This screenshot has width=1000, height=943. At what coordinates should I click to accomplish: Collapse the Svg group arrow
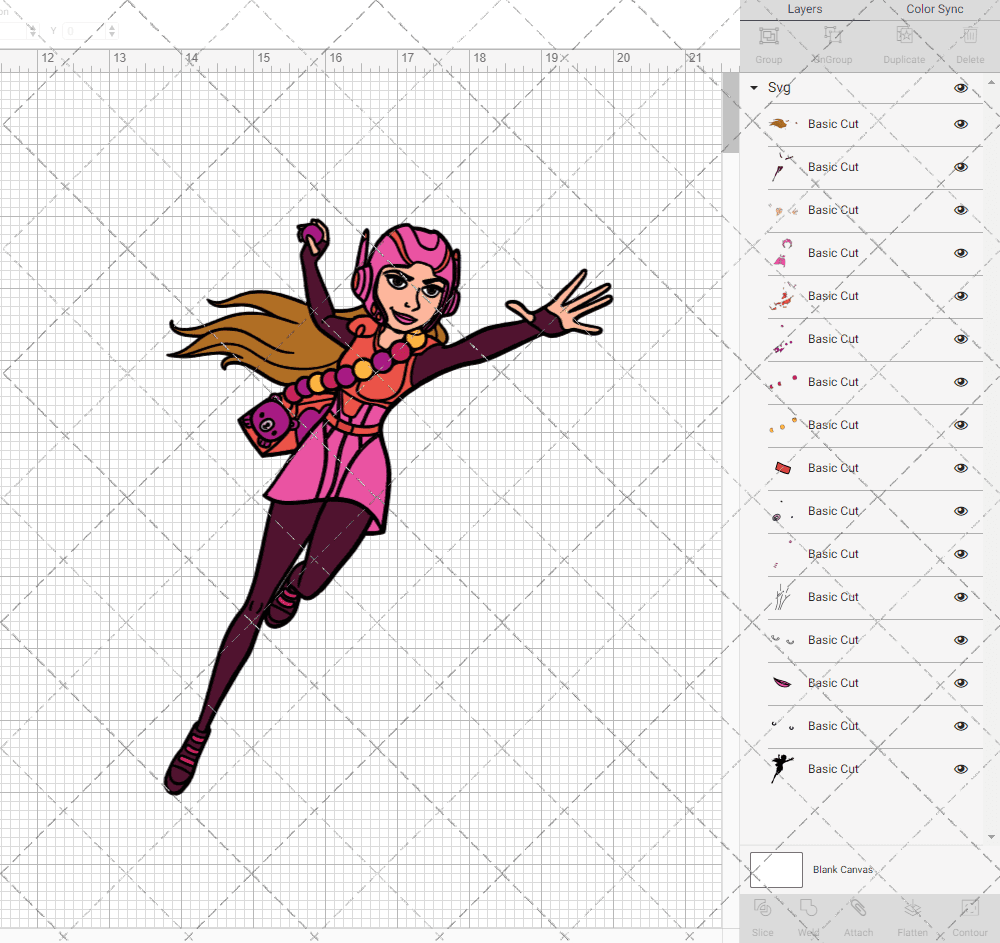[754, 88]
